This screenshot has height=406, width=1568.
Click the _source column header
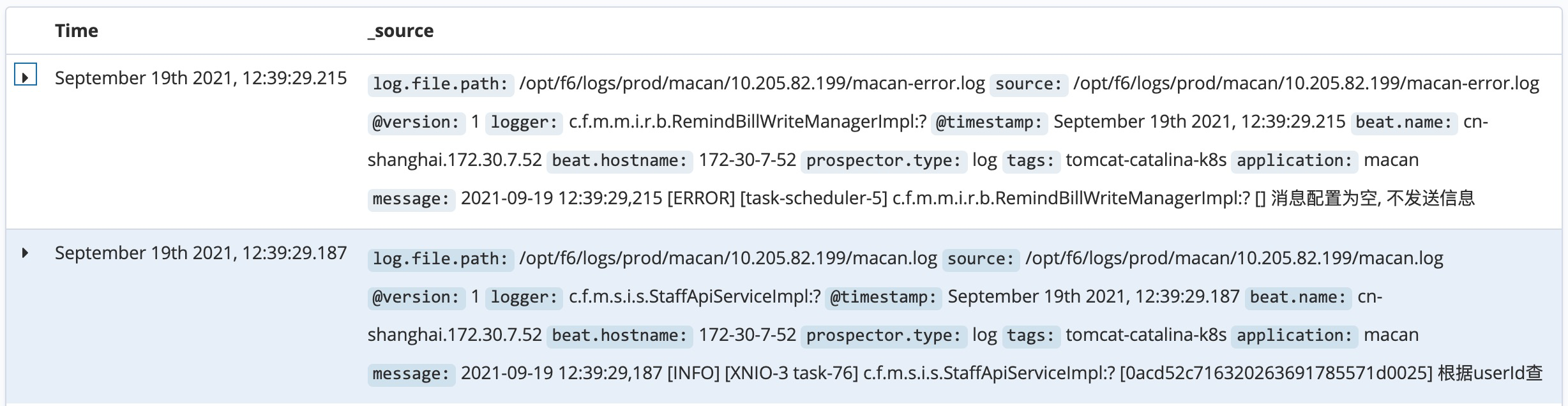(400, 31)
